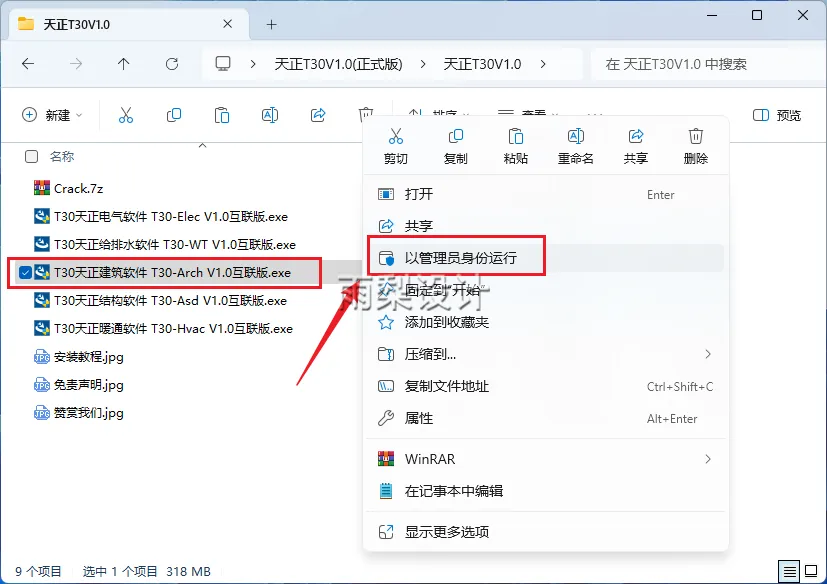This screenshot has width=827, height=584.
Task: Expand chevron after the This PC icon
Action: coord(253,64)
